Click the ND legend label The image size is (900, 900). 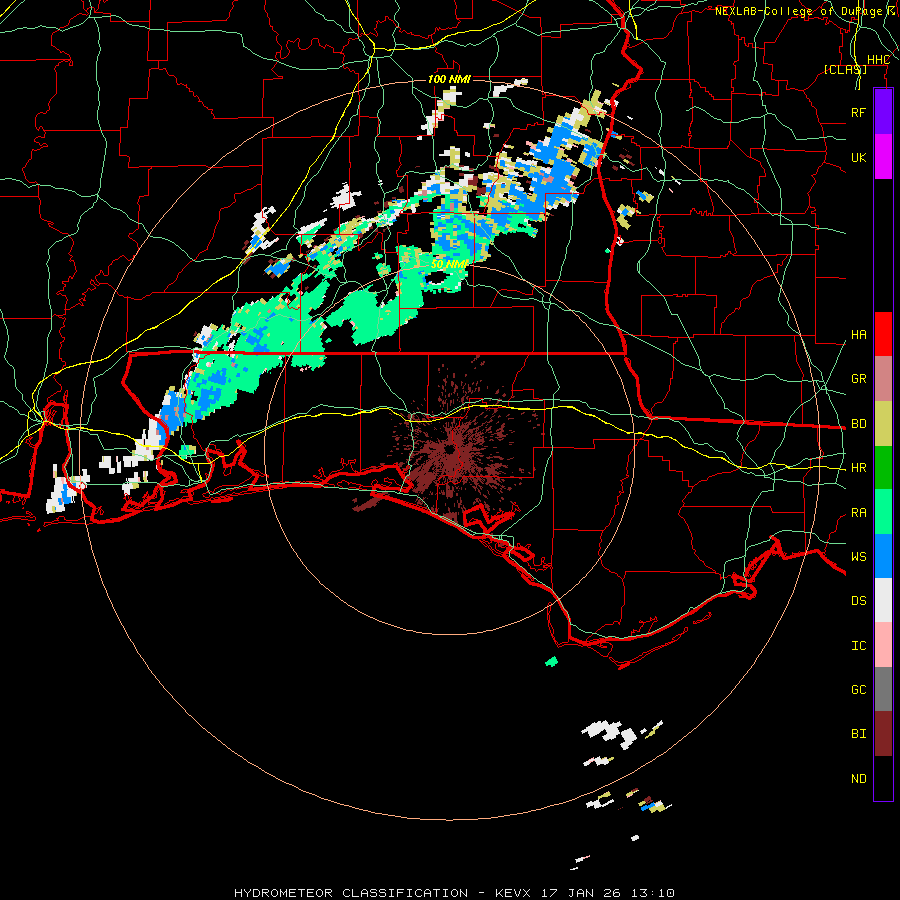pyautogui.click(x=858, y=779)
